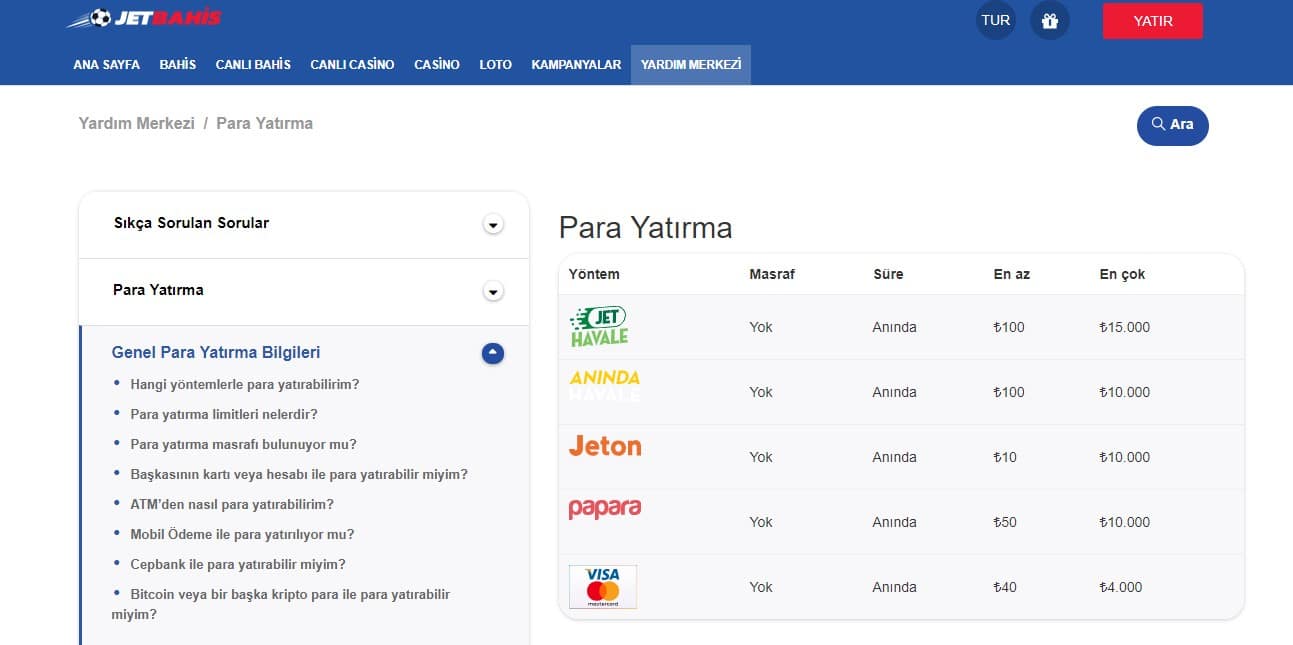
Task: Select the Visa Mastercard payment logo
Action: (602, 587)
